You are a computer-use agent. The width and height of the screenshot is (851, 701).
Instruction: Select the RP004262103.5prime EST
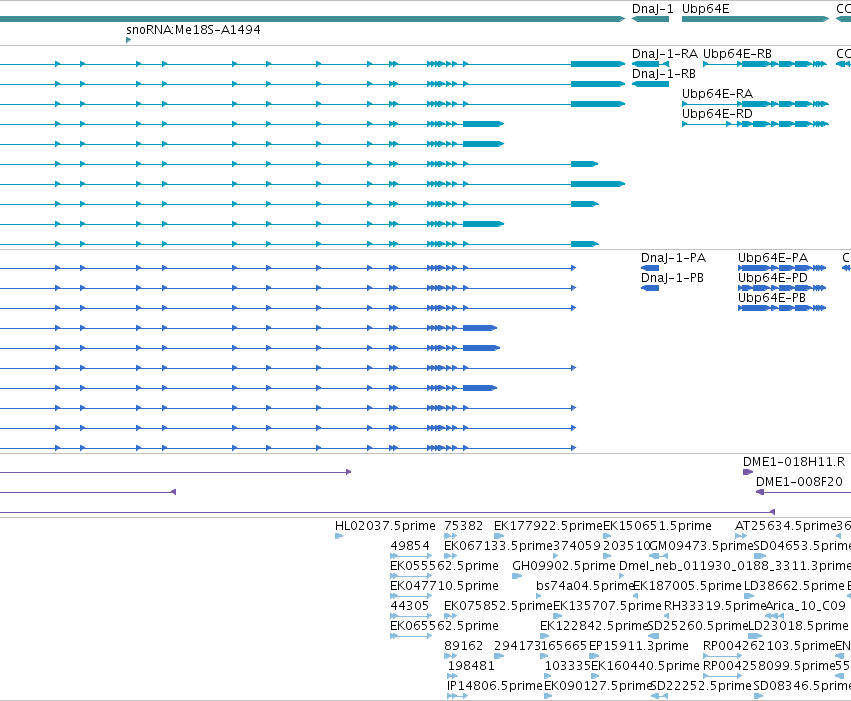pyautogui.click(x=722, y=657)
